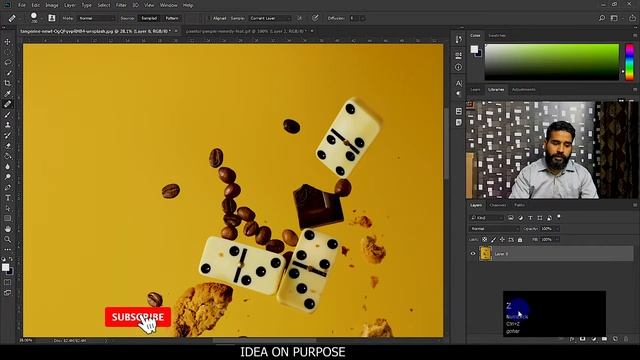Toggle the layer filter on/off switch
The image size is (640, 360).
559,217
